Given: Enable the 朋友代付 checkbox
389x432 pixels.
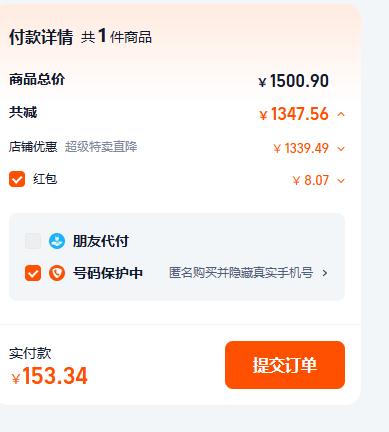Looking at the screenshot, I should tap(33, 241).
